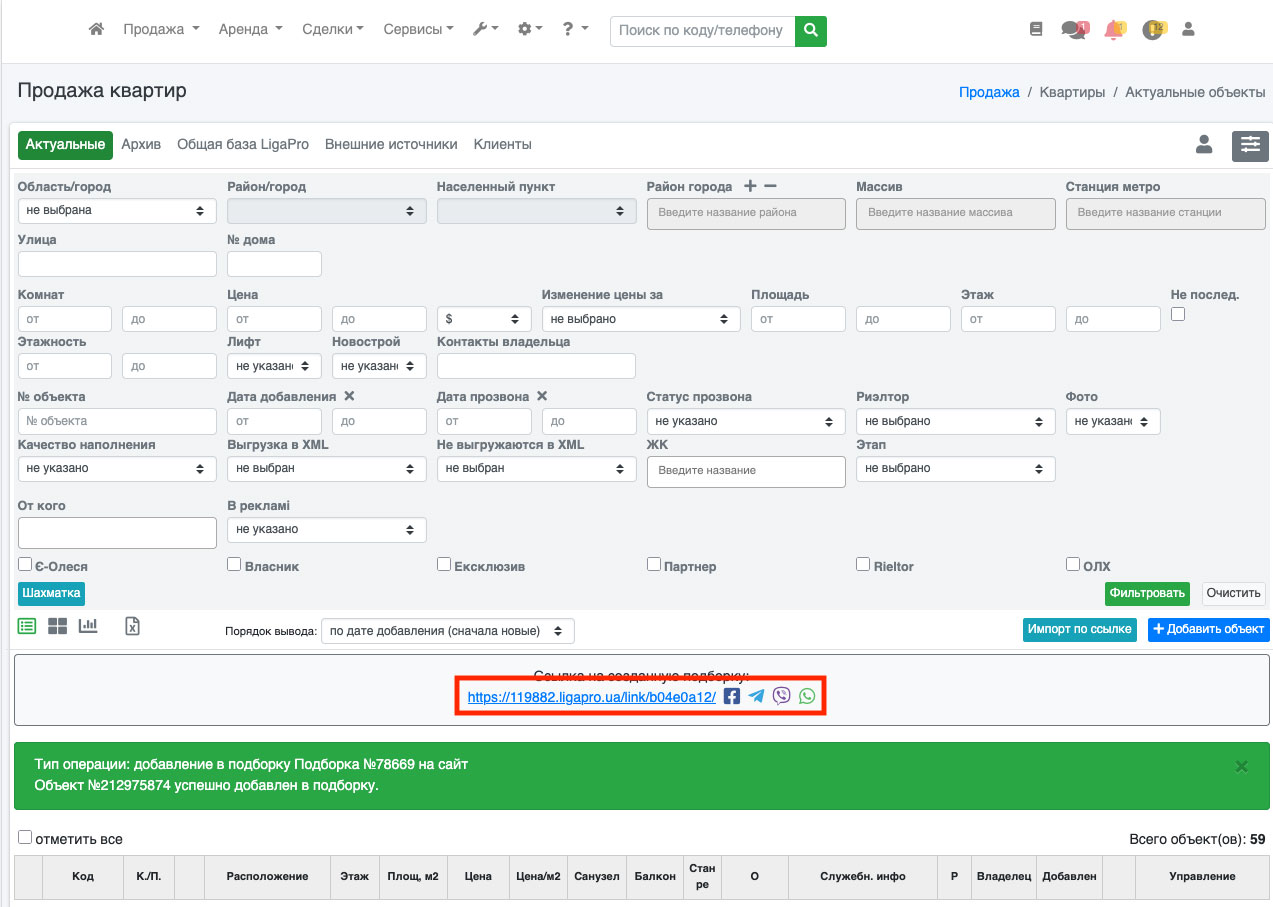Screen dimensions: 1273x907
Task: Share selection link via WhatsApp
Action: (x=807, y=696)
